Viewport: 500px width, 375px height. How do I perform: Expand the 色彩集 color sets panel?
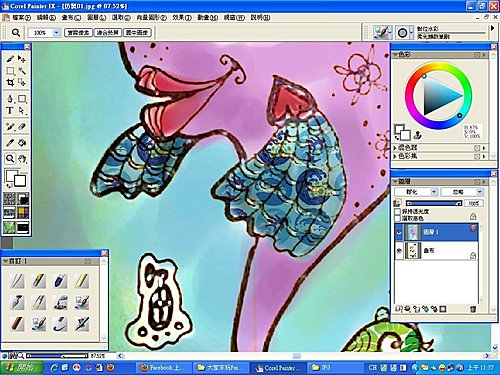(x=395, y=156)
